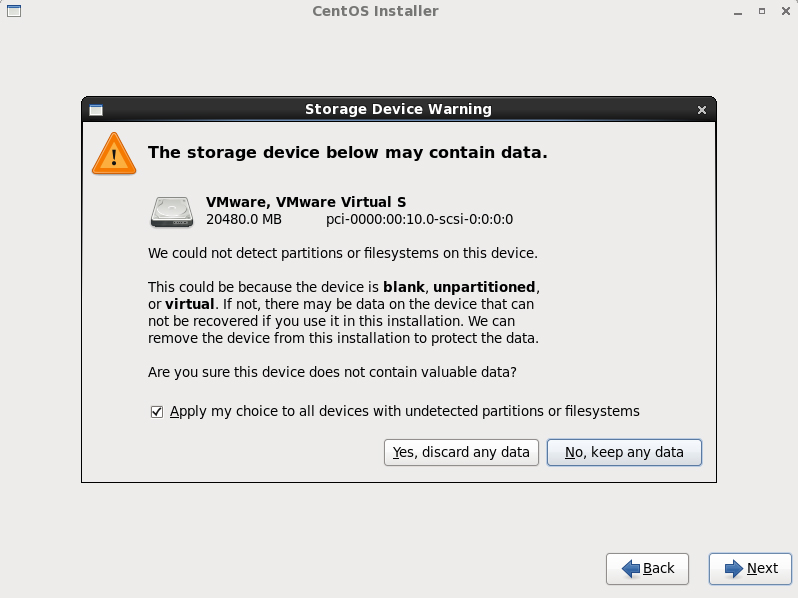798x598 pixels.
Task: Click the storage device may contain data heading
Action: [348, 153]
